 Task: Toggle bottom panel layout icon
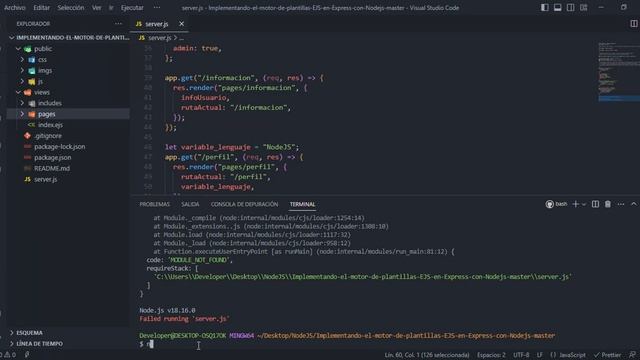(x=558, y=8)
